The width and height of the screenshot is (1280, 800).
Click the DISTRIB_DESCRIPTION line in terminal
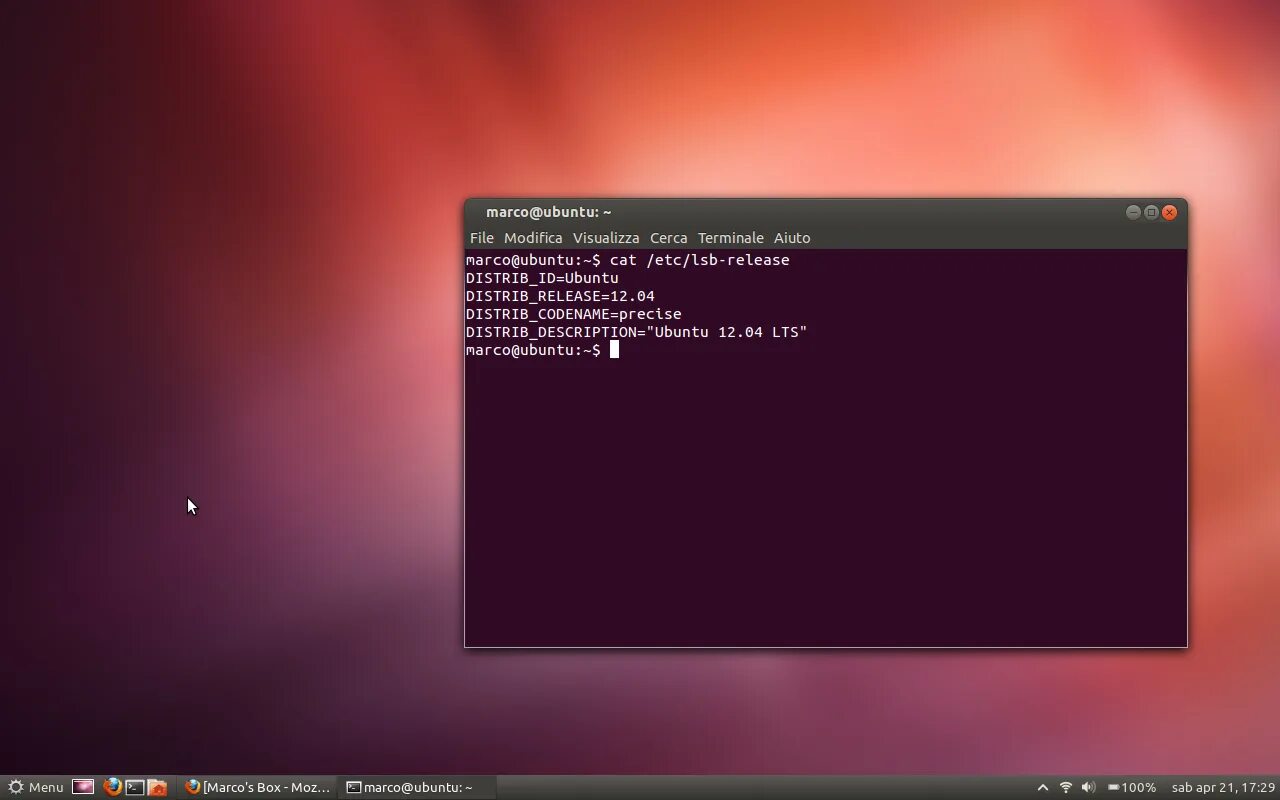[636, 332]
